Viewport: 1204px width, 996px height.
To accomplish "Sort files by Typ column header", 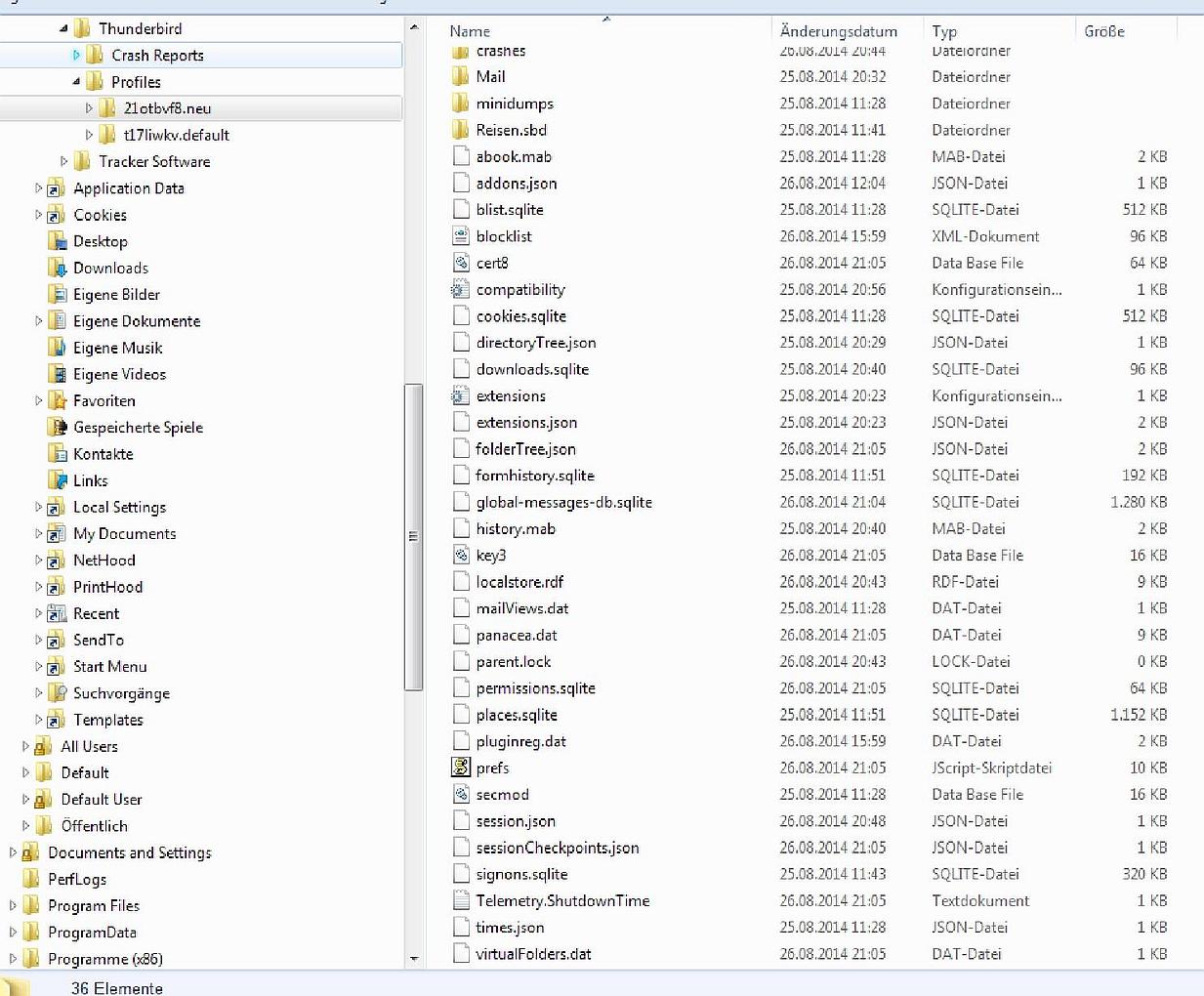I will 944,31.
